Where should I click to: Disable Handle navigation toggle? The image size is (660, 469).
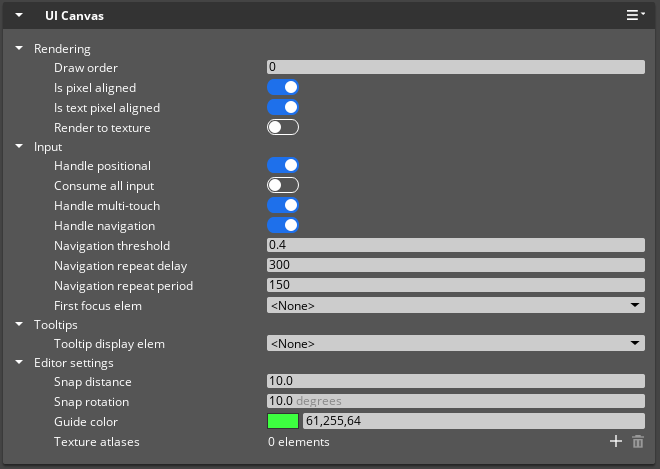(283, 226)
